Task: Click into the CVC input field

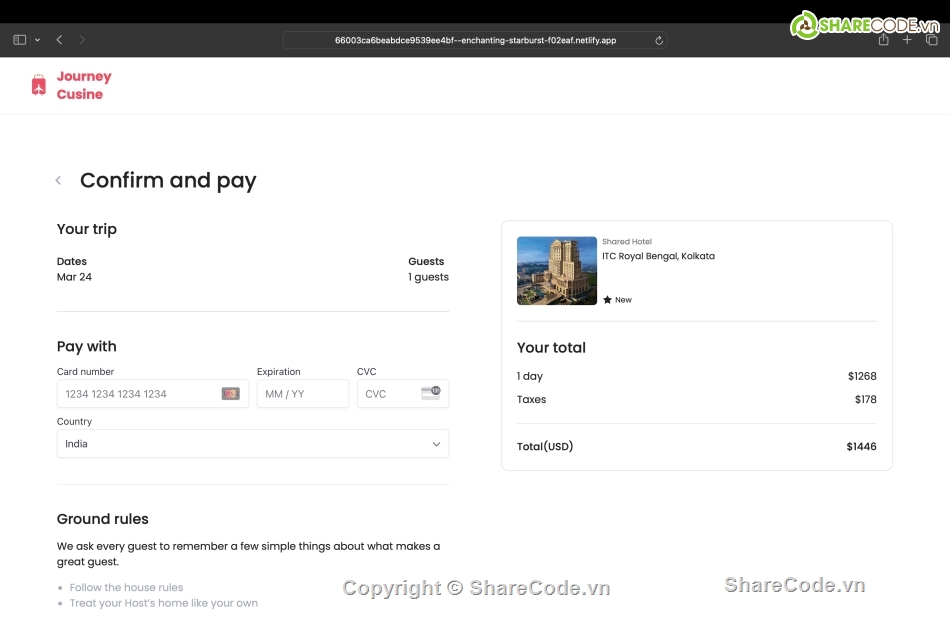Action: [x=390, y=394]
